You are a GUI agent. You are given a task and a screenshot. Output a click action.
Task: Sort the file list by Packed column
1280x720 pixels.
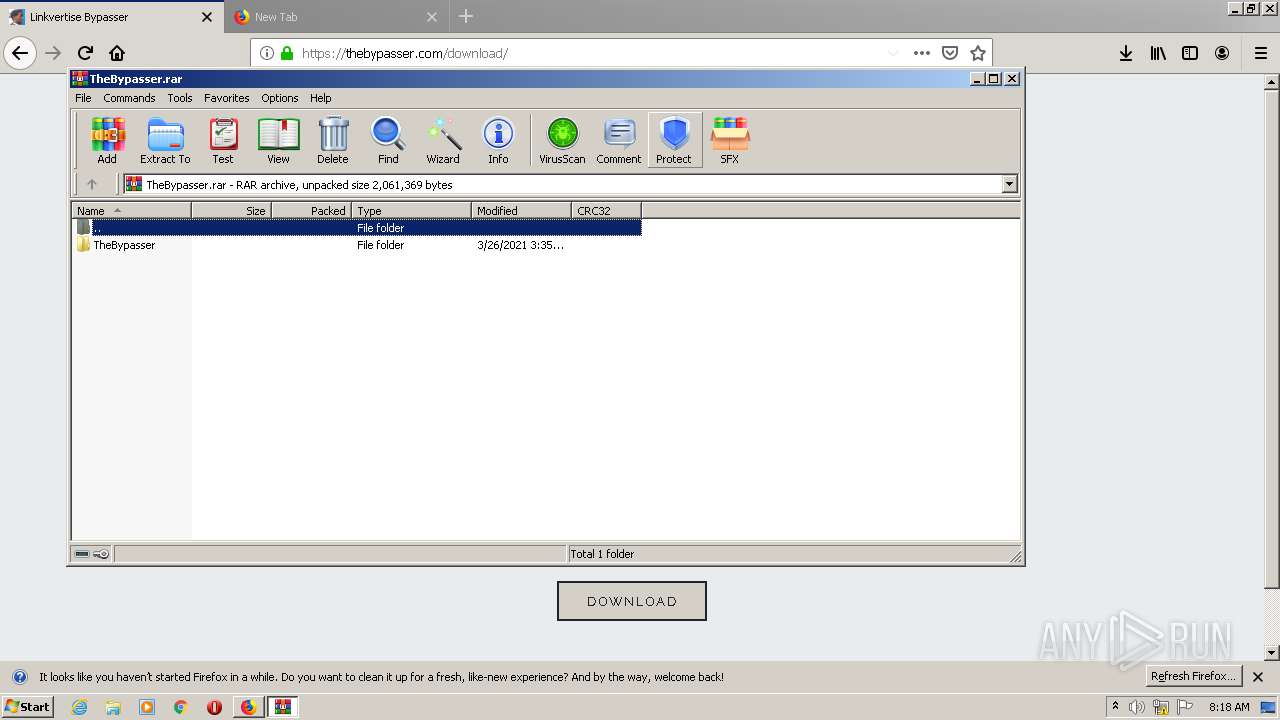tap(311, 210)
